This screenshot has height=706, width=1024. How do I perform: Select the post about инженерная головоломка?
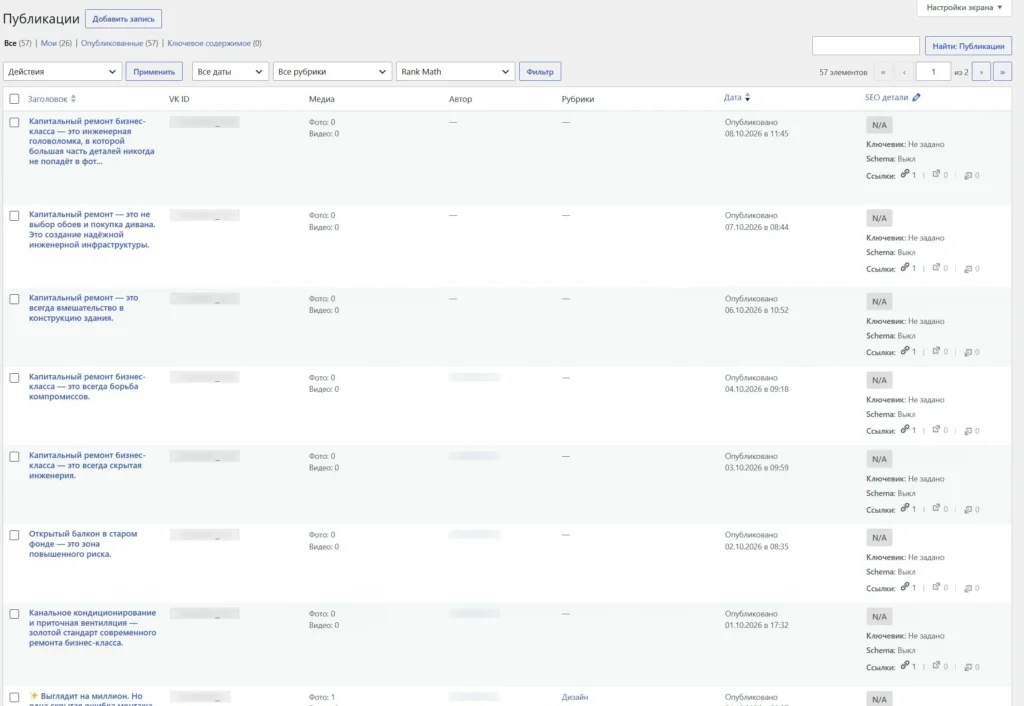[14, 122]
